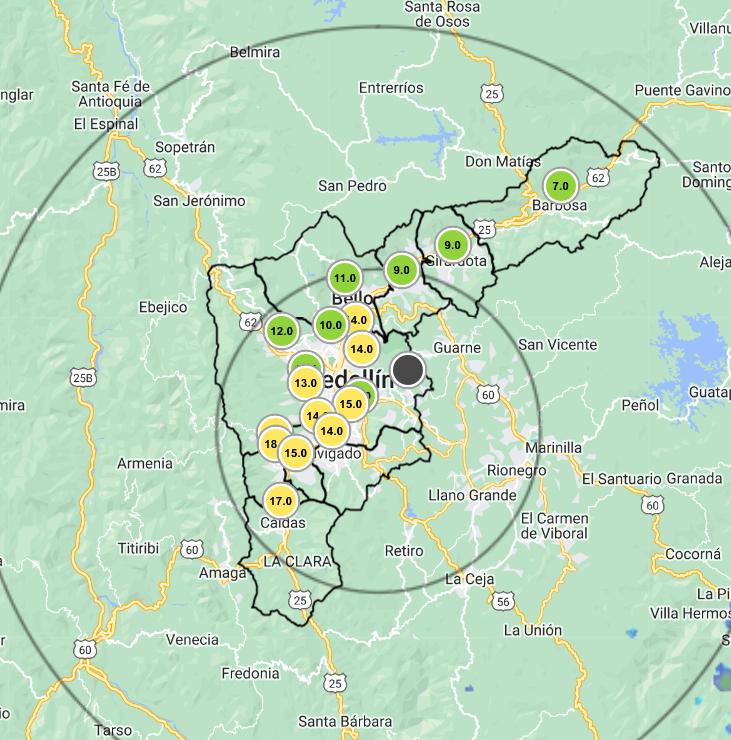Screen dimensions: 731x740
Task: Click the Venecia town label
Action: pos(192,640)
